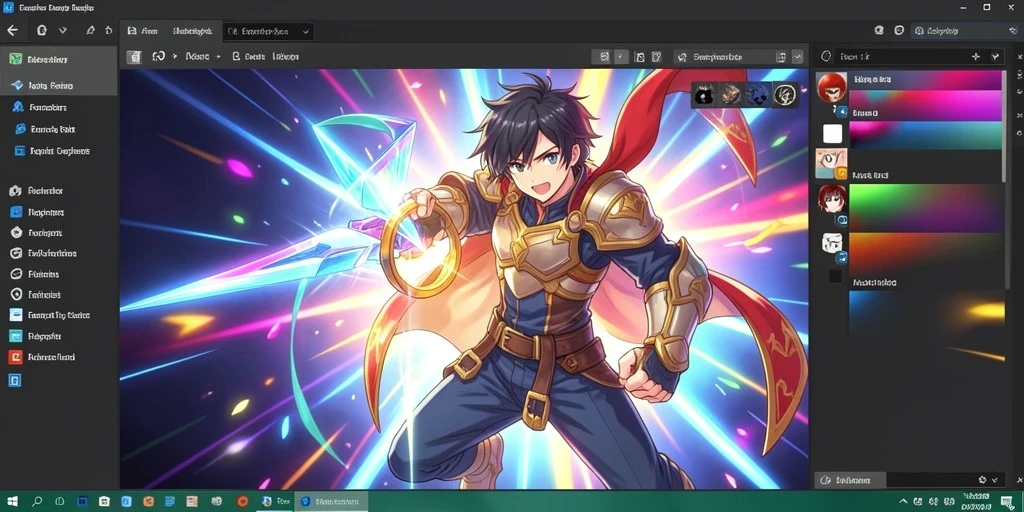Viewport: 1024px width, 512px height.
Task: Show hidden system tray icons chevron
Action: 903,502
